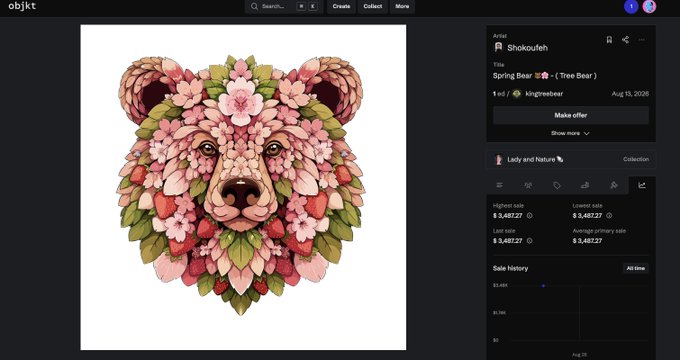
Task: Click the Spring Bear title text
Action: (x=544, y=76)
